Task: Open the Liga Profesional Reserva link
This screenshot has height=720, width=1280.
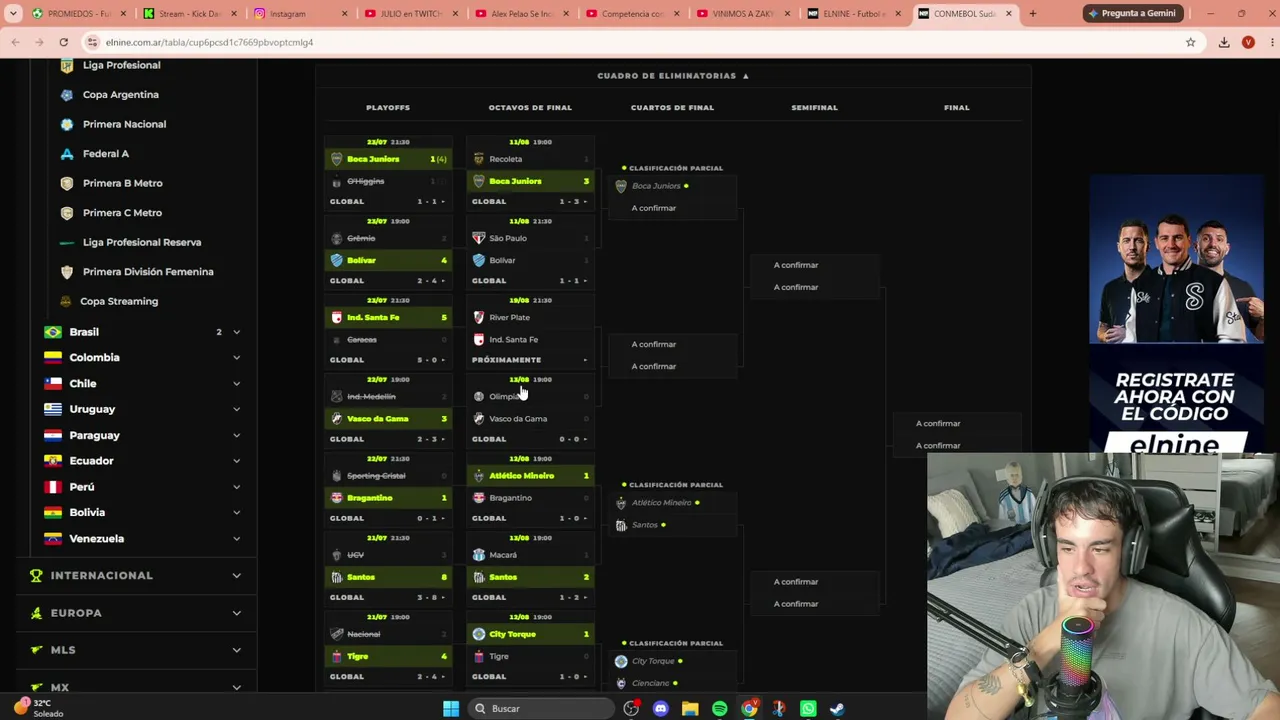Action: (x=142, y=242)
